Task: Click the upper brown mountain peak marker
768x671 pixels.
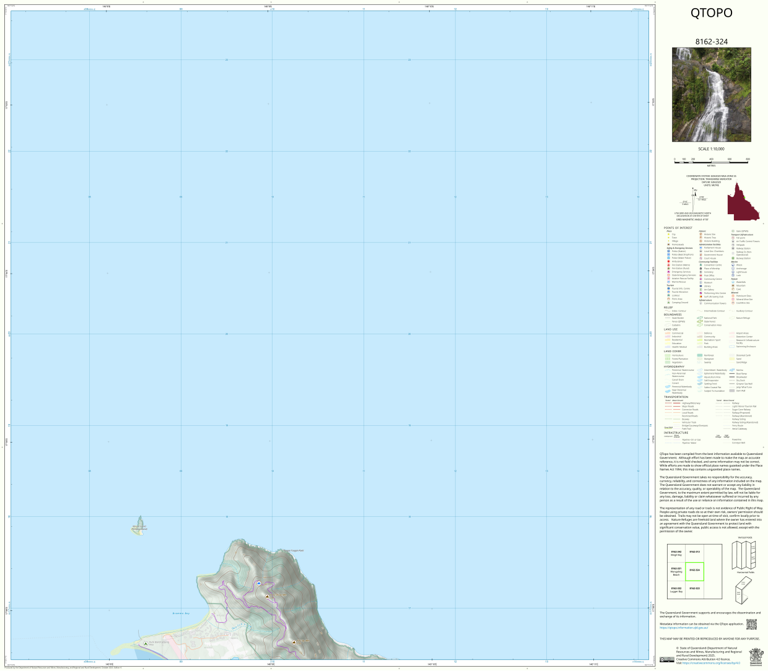Action: click(267, 597)
